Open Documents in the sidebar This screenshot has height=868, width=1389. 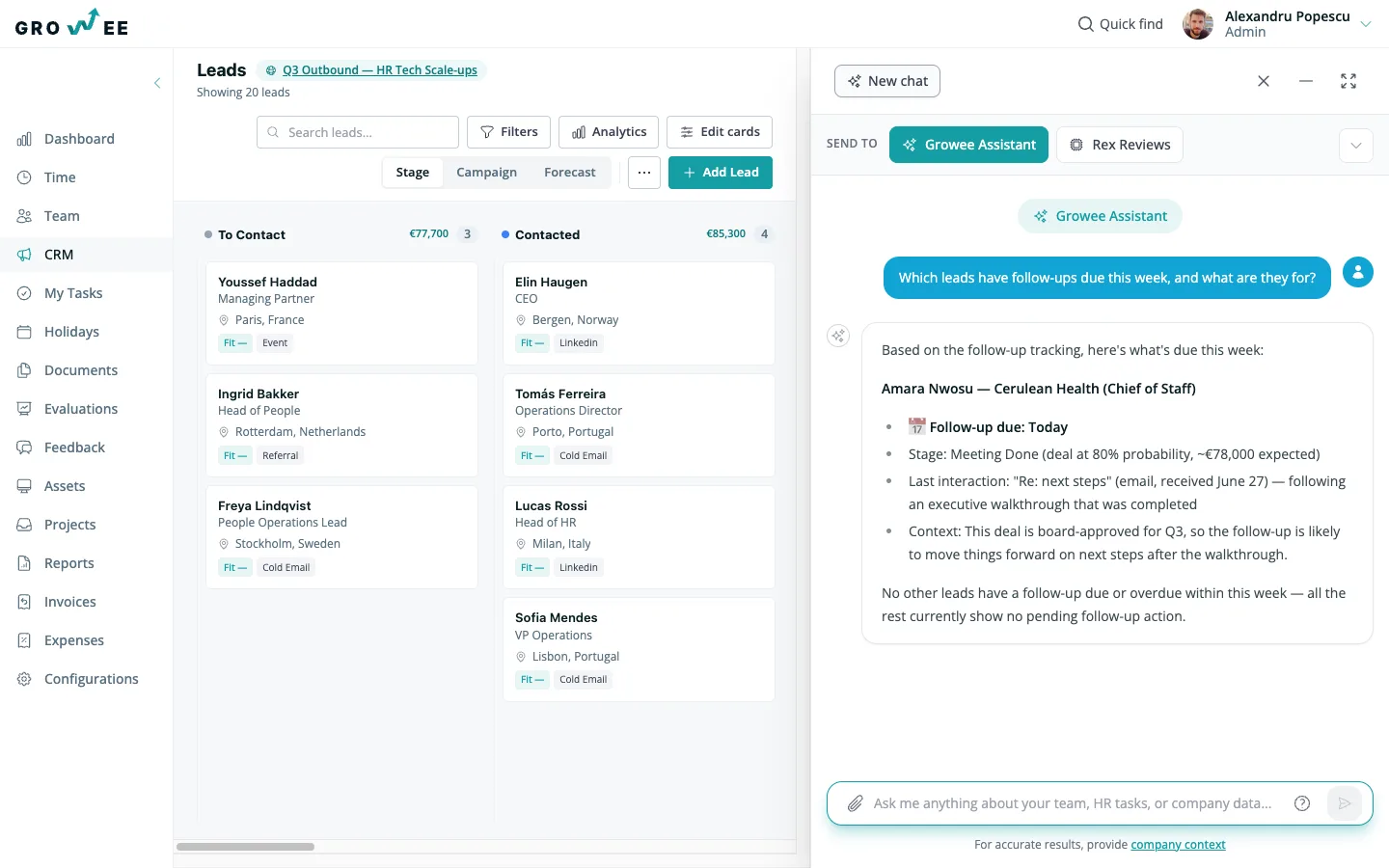pyautogui.click(x=81, y=370)
